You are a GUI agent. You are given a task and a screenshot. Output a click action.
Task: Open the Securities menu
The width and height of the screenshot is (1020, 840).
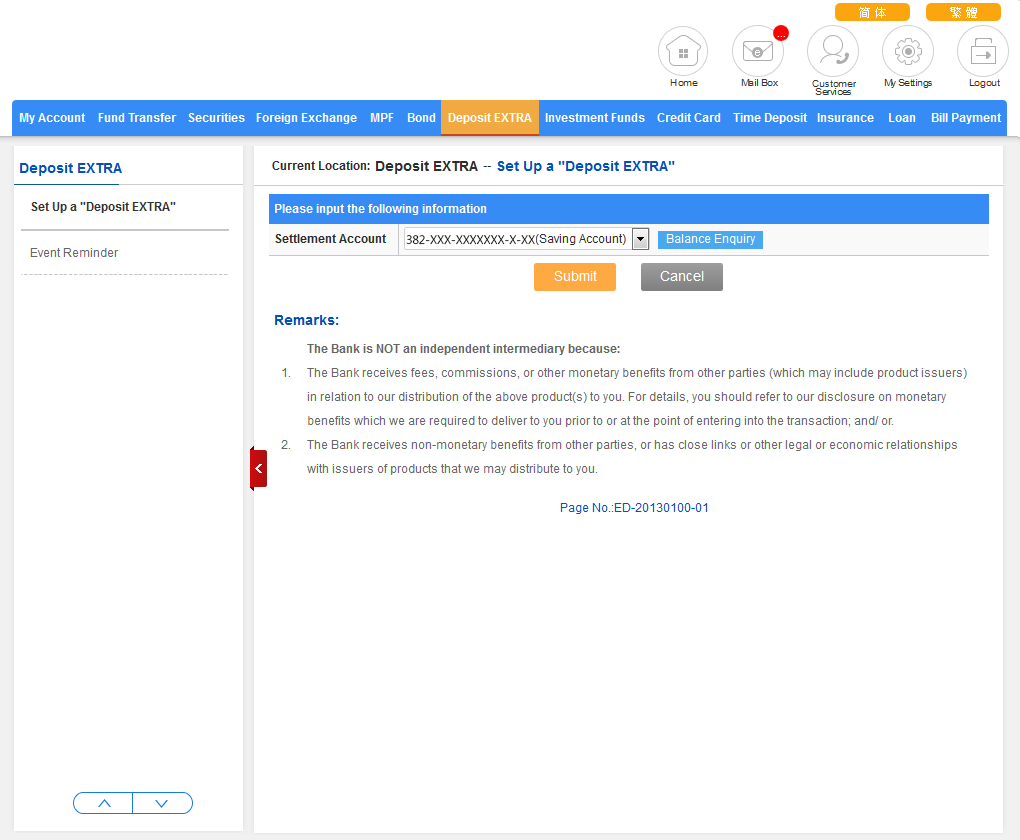(x=216, y=118)
